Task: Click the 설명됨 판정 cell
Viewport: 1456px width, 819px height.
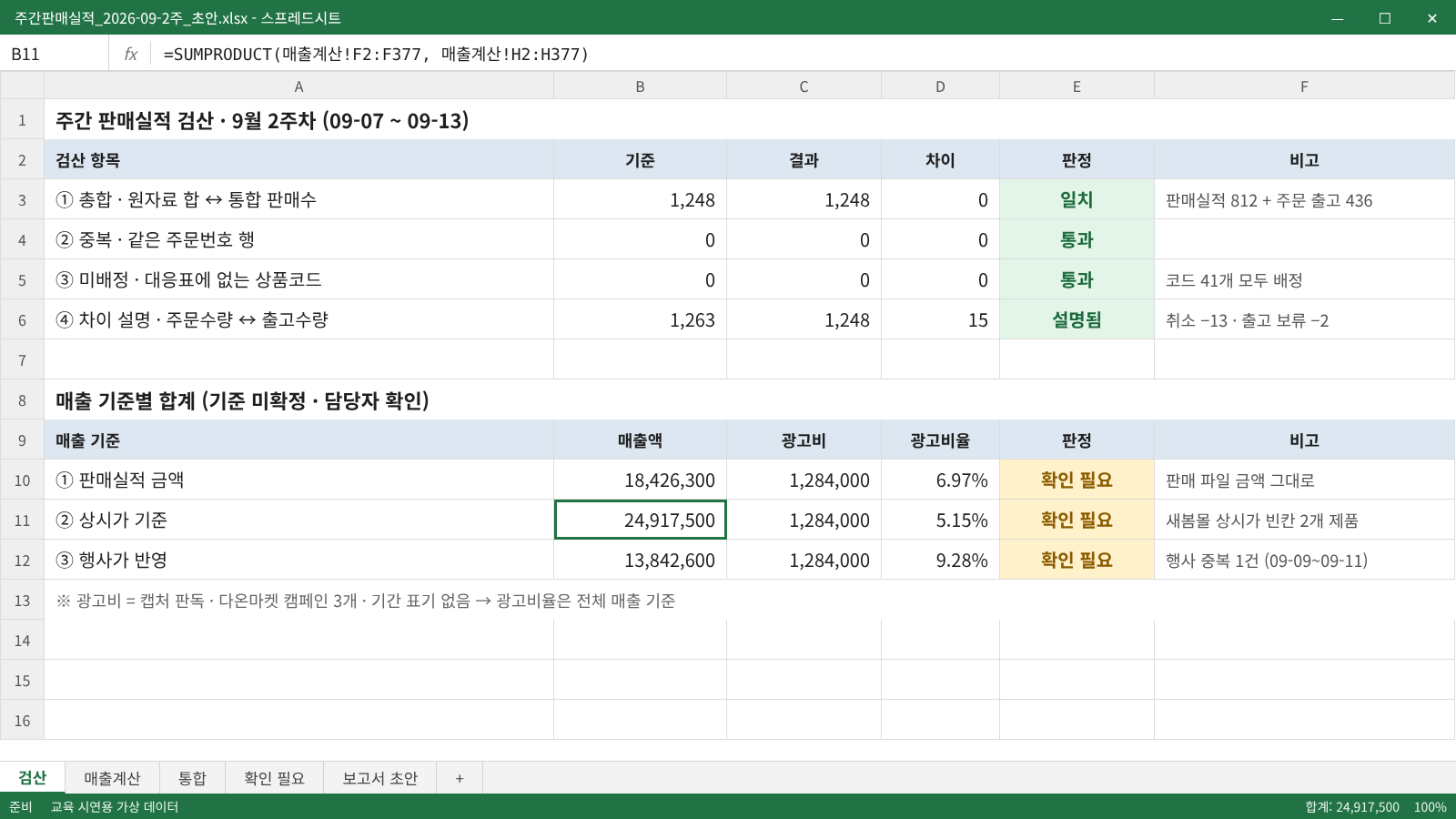Action: (1077, 319)
